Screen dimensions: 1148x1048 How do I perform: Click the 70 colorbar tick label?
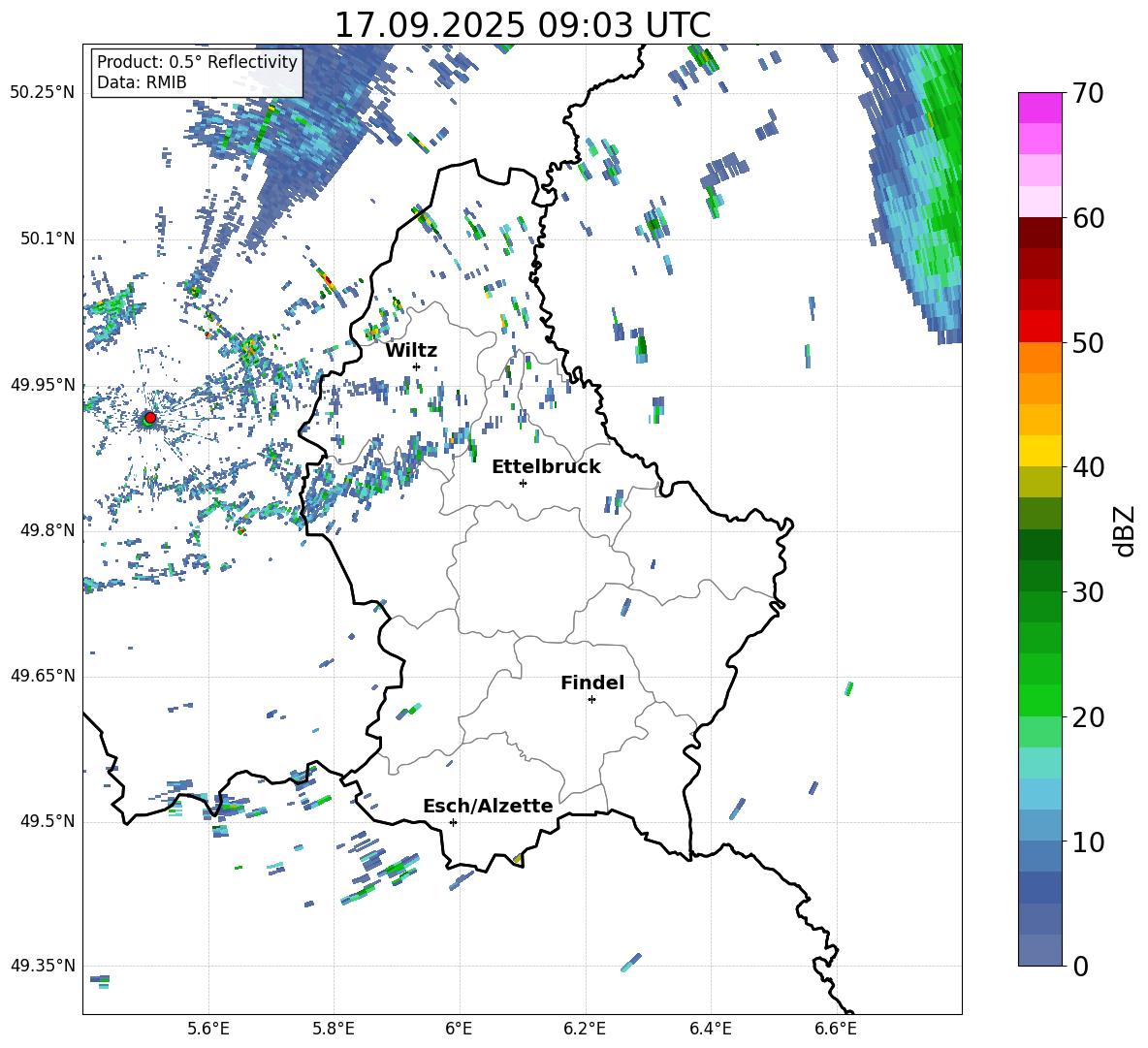[x=1087, y=94]
